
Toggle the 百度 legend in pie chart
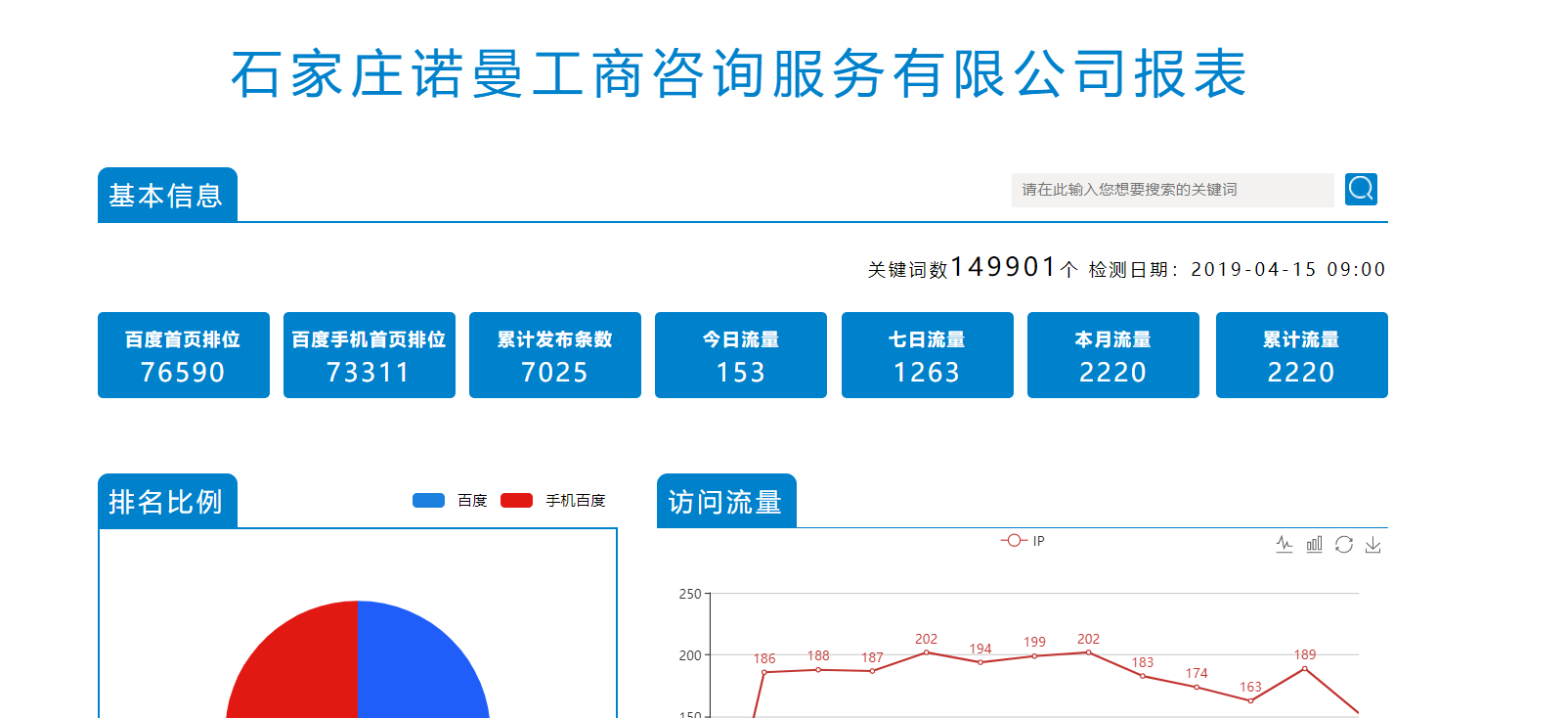(x=450, y=501)
